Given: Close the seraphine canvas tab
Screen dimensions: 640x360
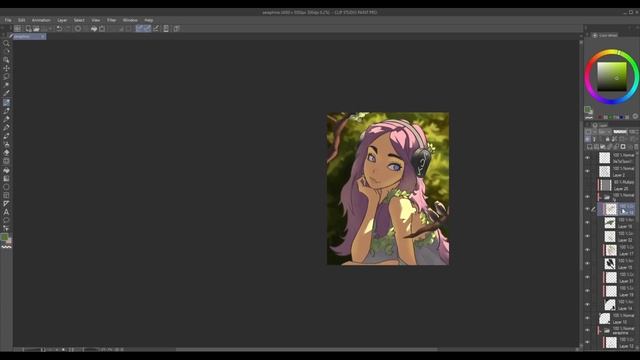Looking at the screenshot, I should (x=42, y=37).
